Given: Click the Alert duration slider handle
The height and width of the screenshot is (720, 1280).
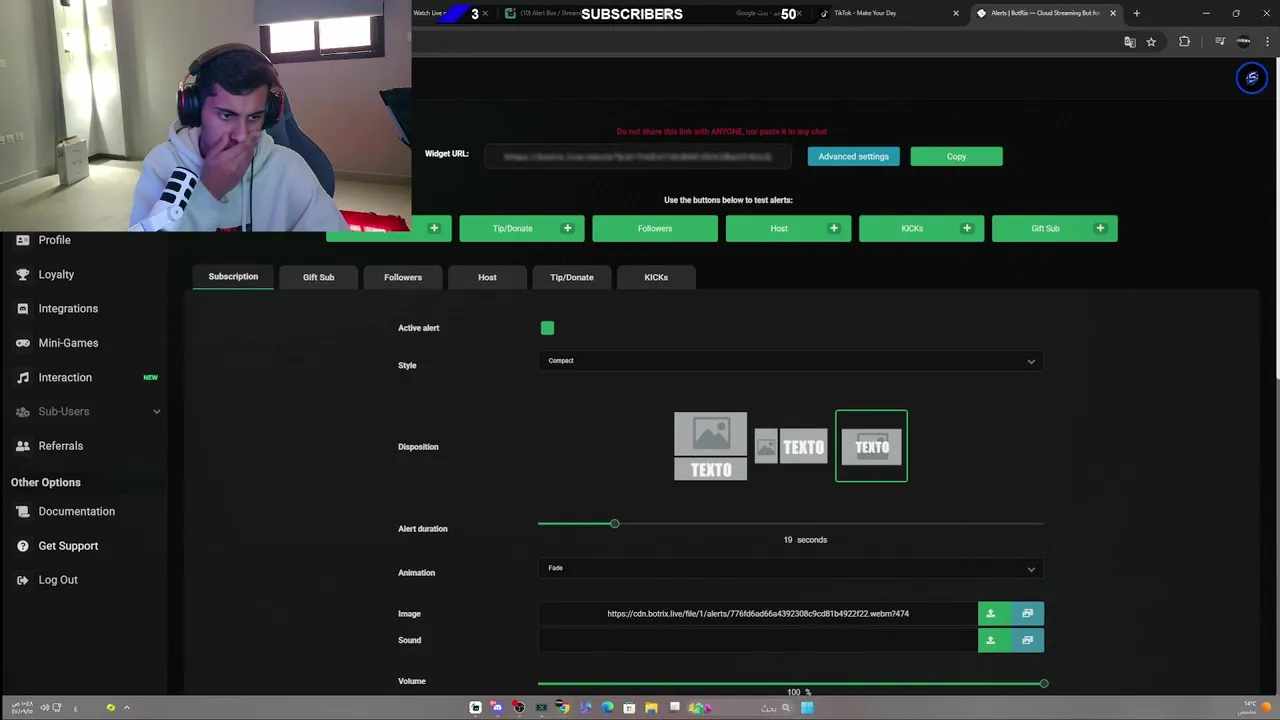Looking at the screenshot, I should pos(615,524).
